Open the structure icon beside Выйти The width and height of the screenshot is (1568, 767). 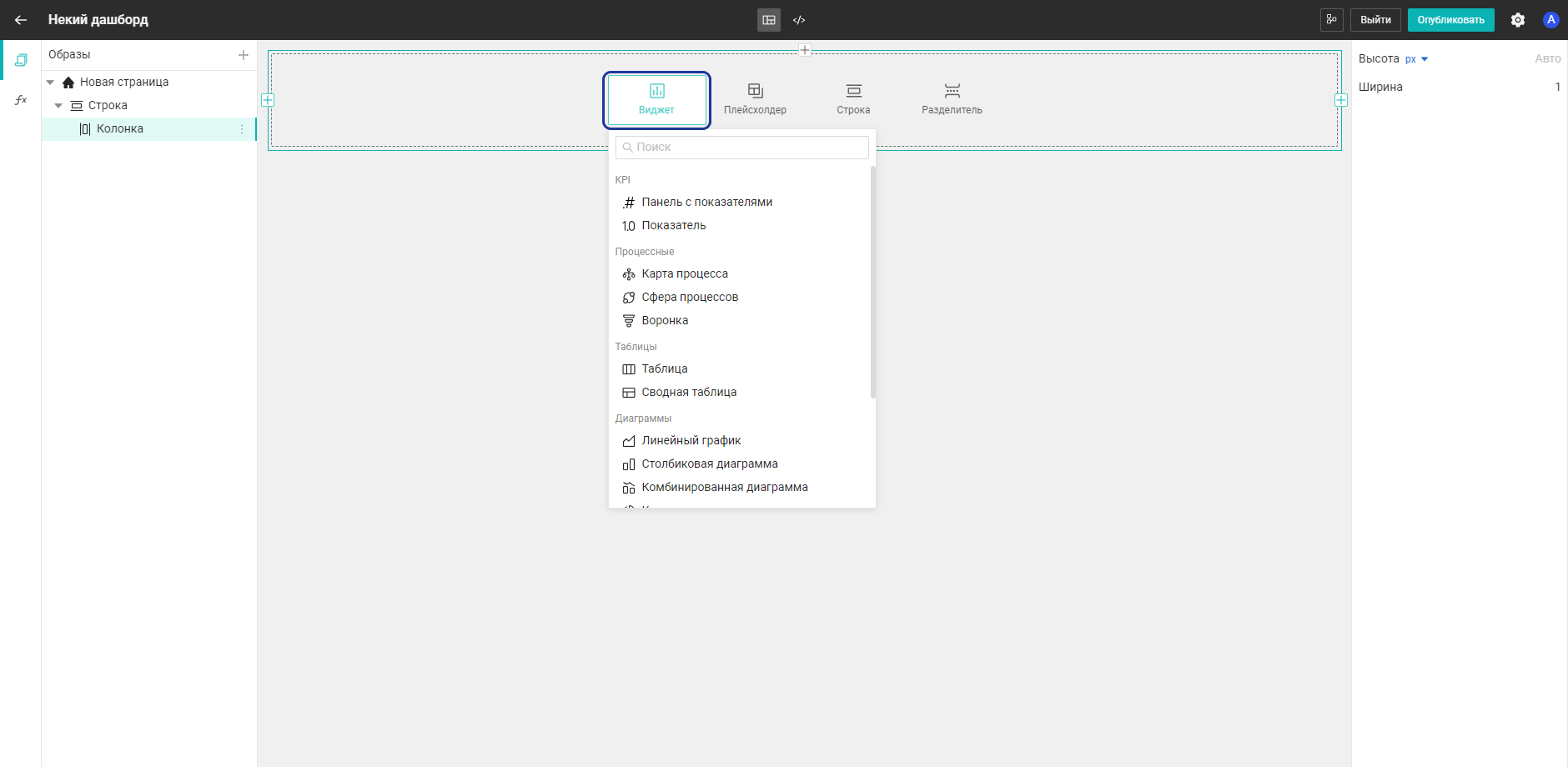pos(1331,20)
